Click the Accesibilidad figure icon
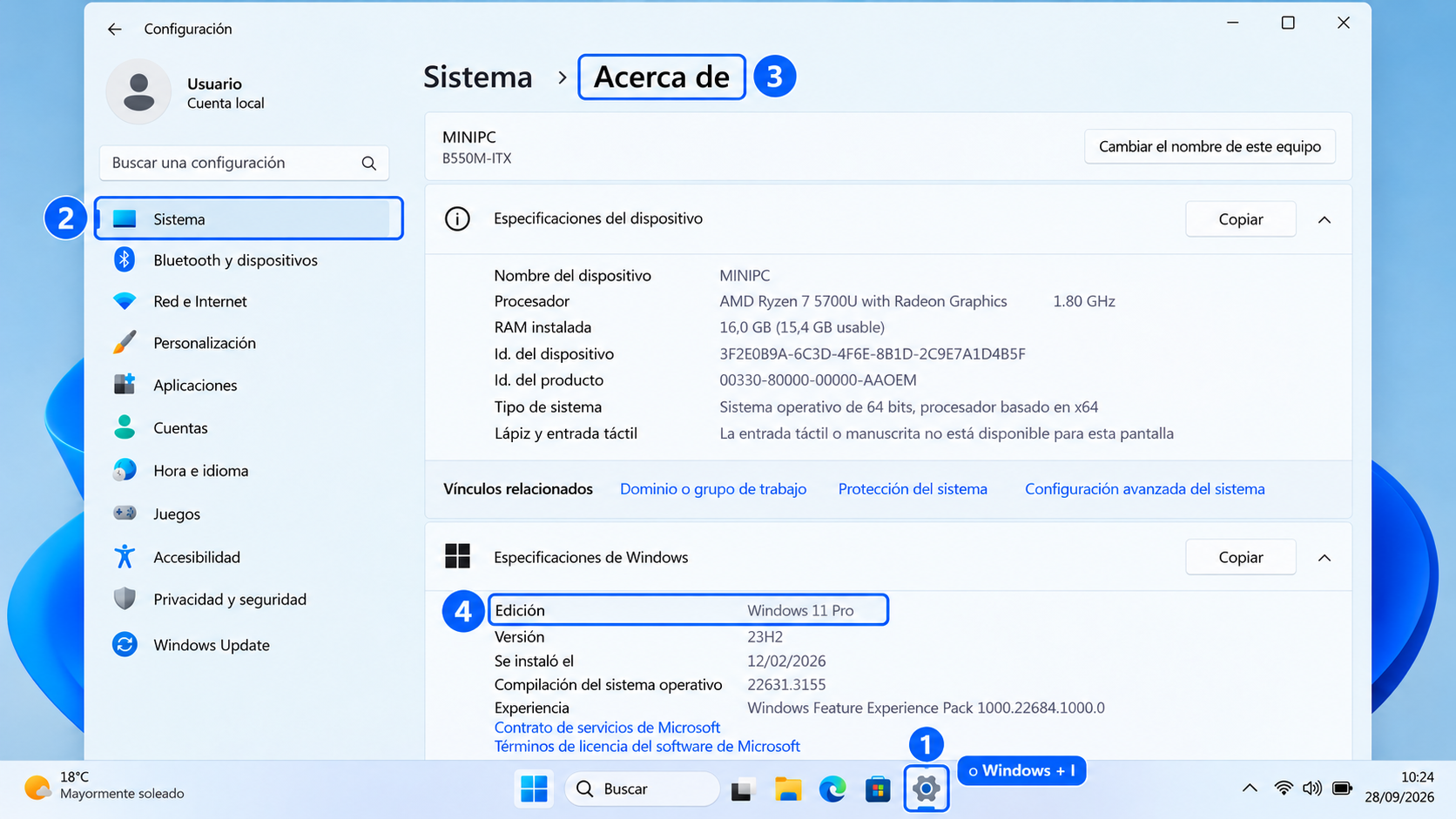Screen dimensions: 1456x819 click(x=125, y=556)
